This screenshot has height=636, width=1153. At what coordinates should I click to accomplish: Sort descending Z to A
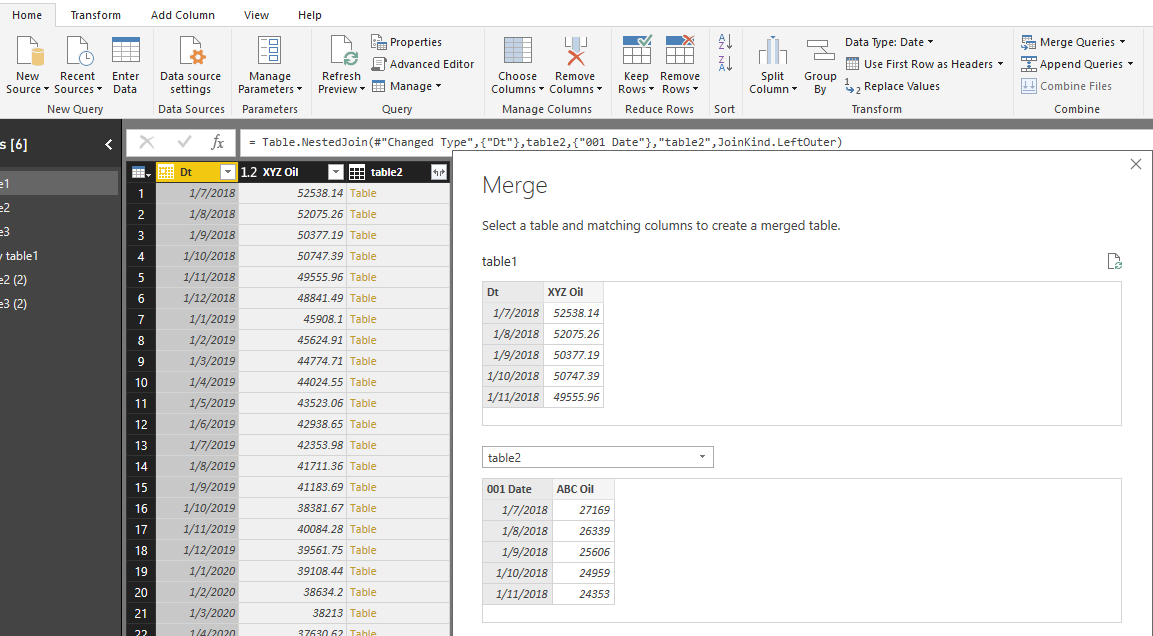725,64
